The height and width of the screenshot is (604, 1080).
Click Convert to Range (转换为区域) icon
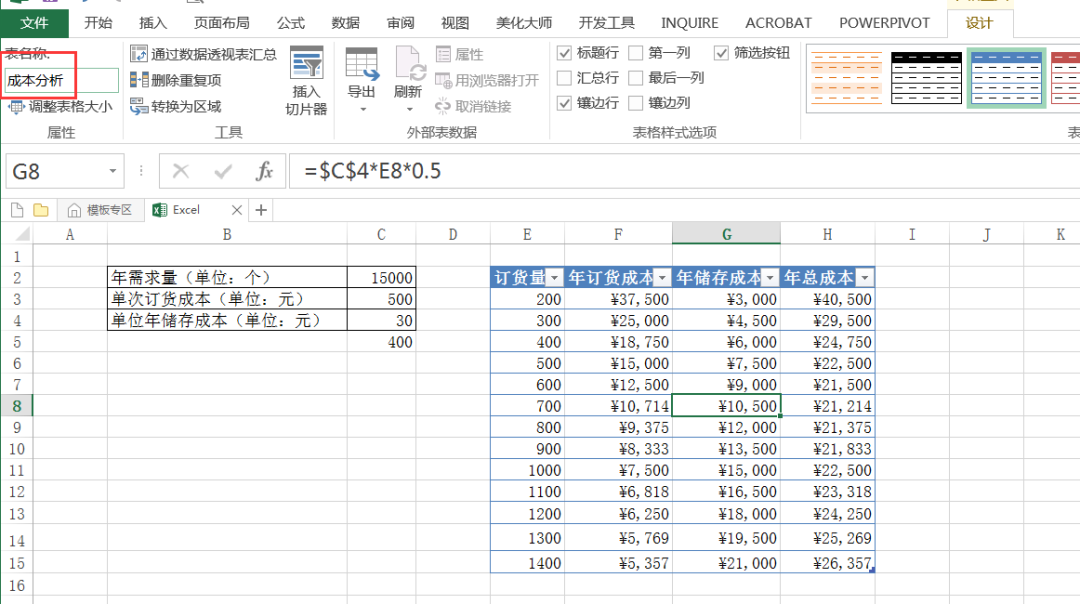[138, 106]
